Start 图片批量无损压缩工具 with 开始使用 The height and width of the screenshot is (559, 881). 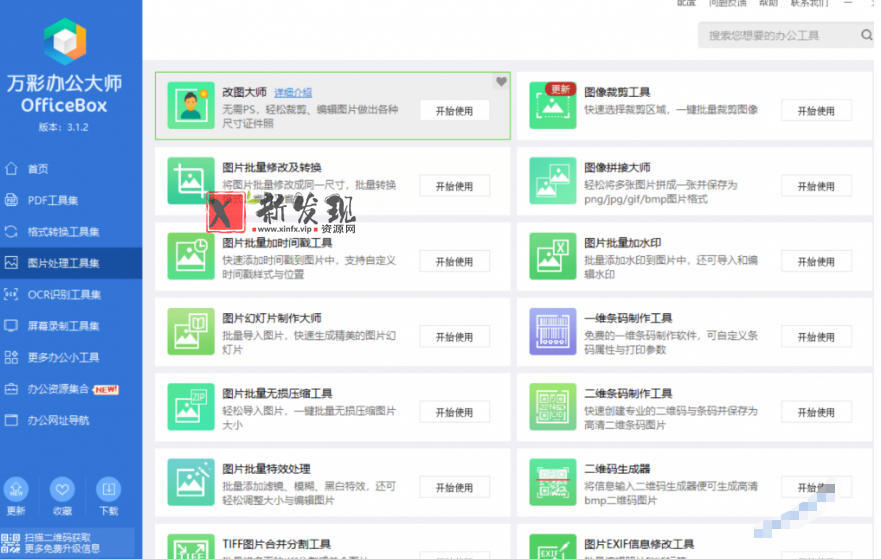pos(454,412)
